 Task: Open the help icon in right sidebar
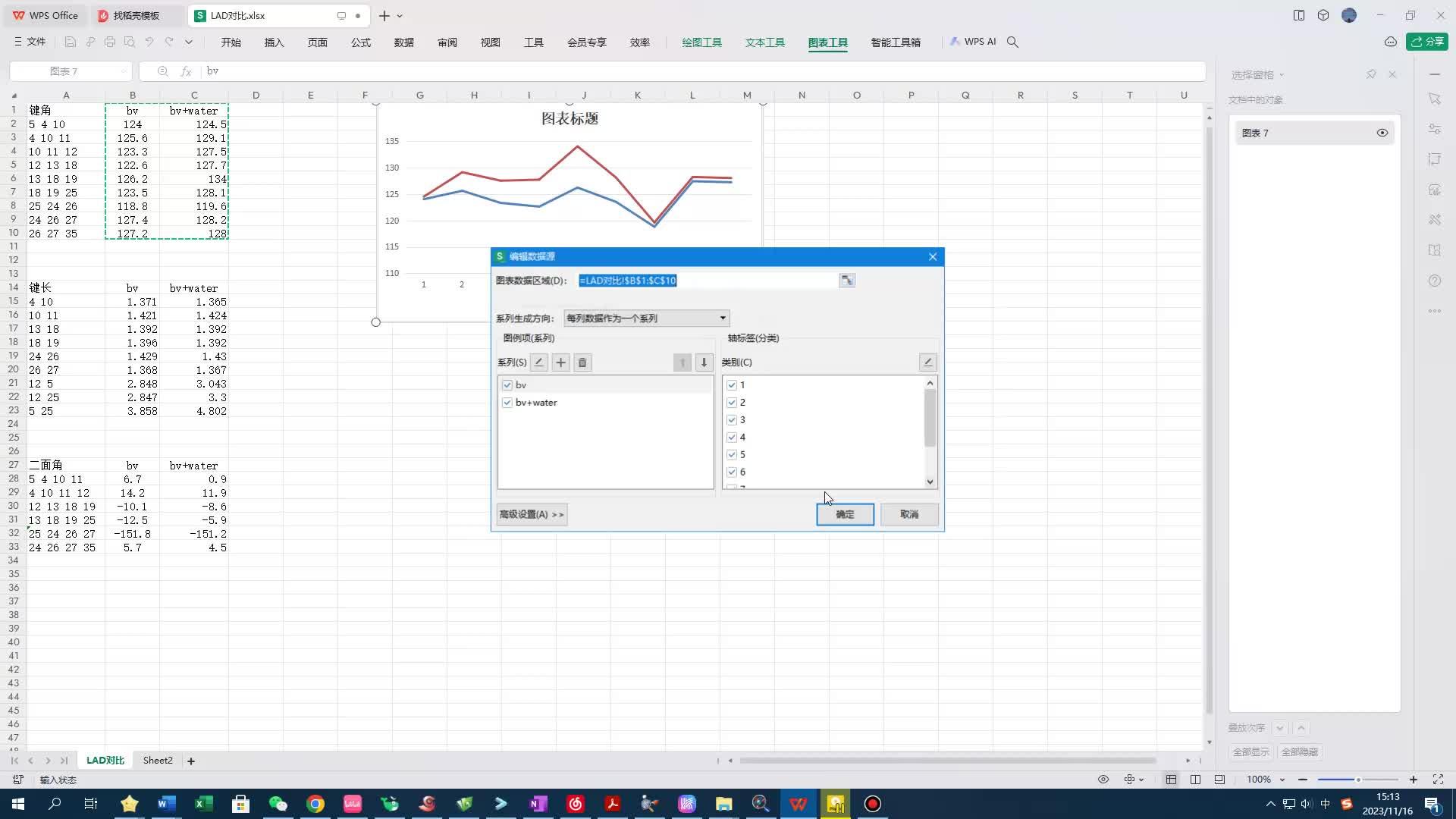[x=1434, y=281]
